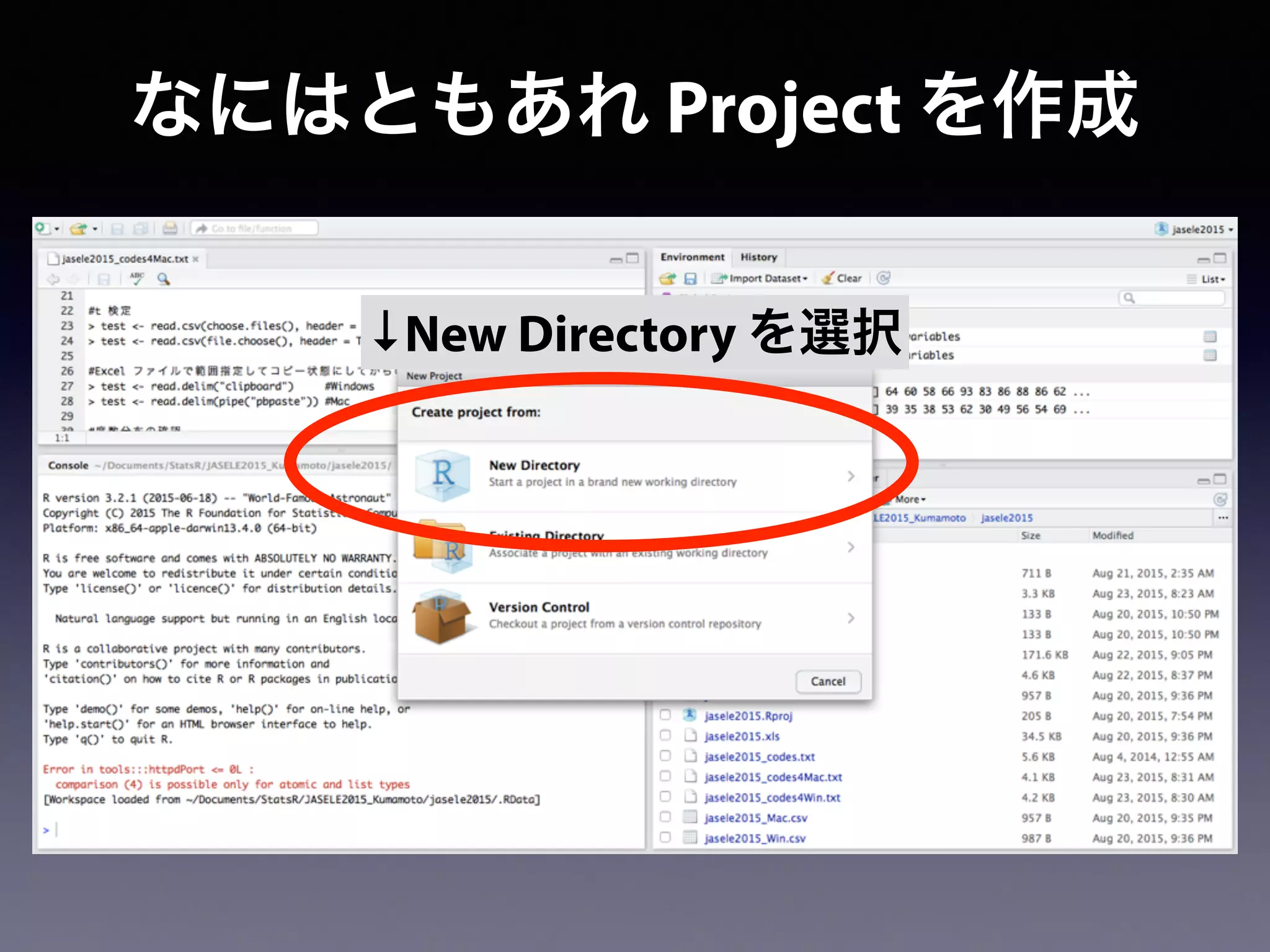Image resolution: width=1270 pixels, height=952 pixels.
Task: Click the refresh icon in Files pane
Action: 1220,499
